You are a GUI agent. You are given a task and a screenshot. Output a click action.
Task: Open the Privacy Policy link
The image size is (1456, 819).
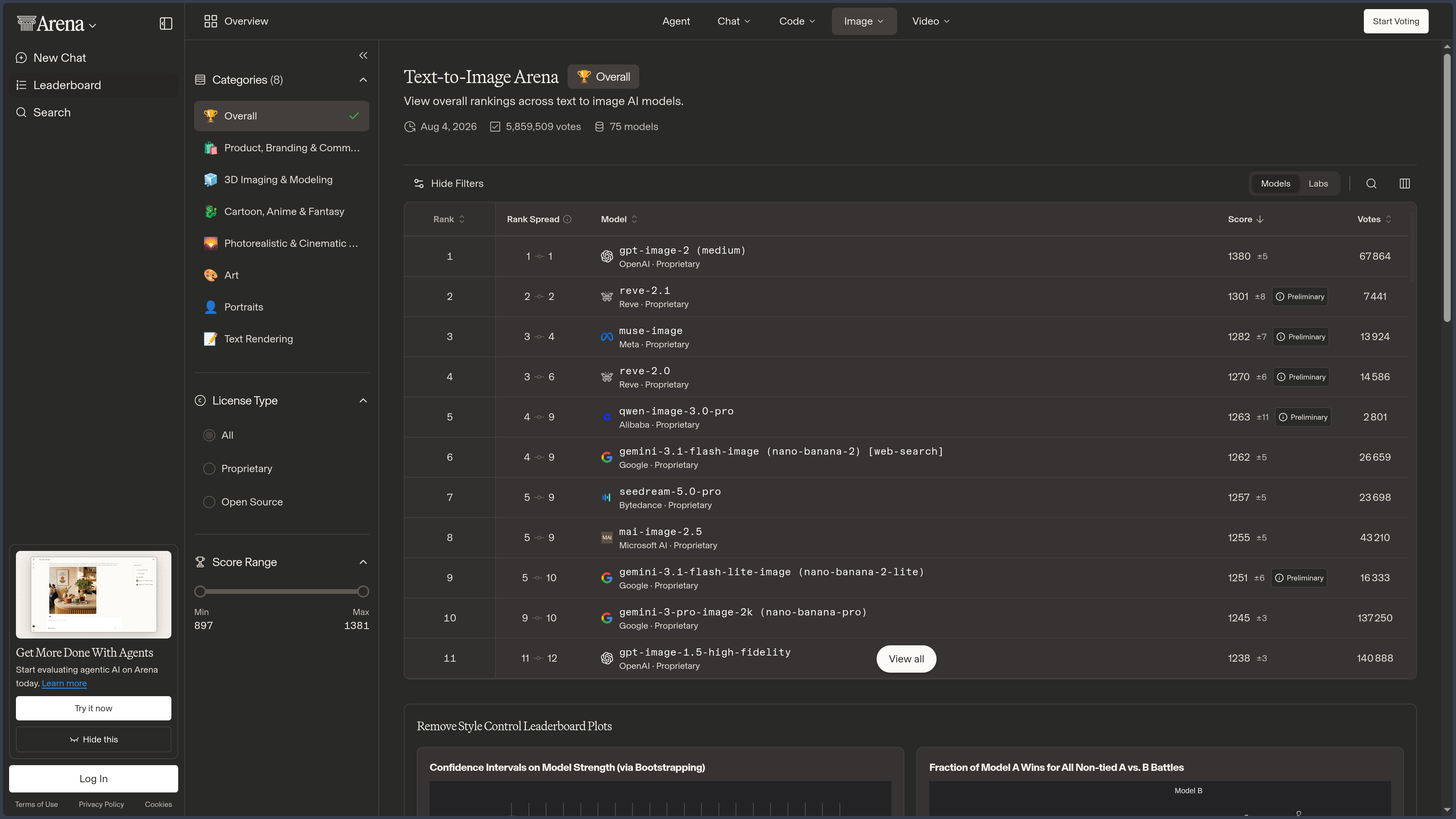pos(101,804)
